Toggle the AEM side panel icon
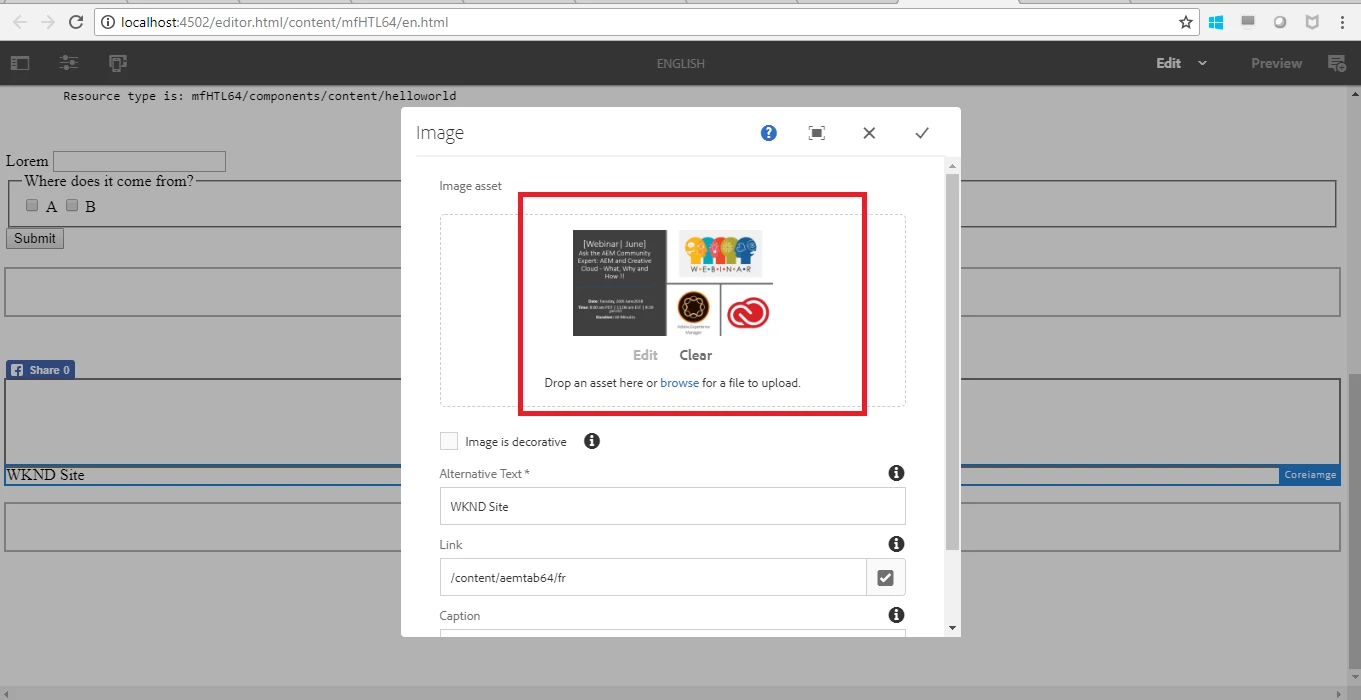Image resolution: width=1361 pixels, height=700 pixels. 20,63
